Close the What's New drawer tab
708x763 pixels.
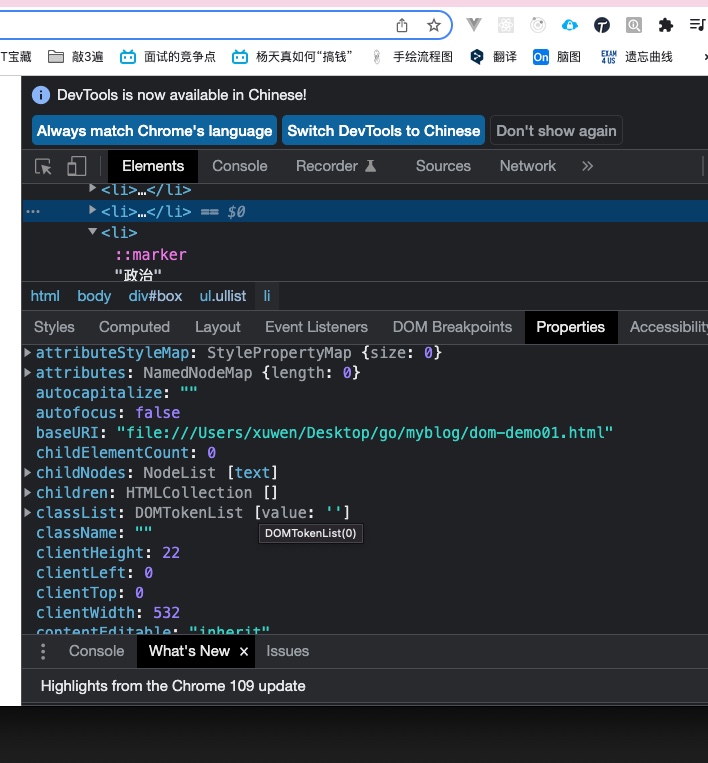(x=244, y=652)
